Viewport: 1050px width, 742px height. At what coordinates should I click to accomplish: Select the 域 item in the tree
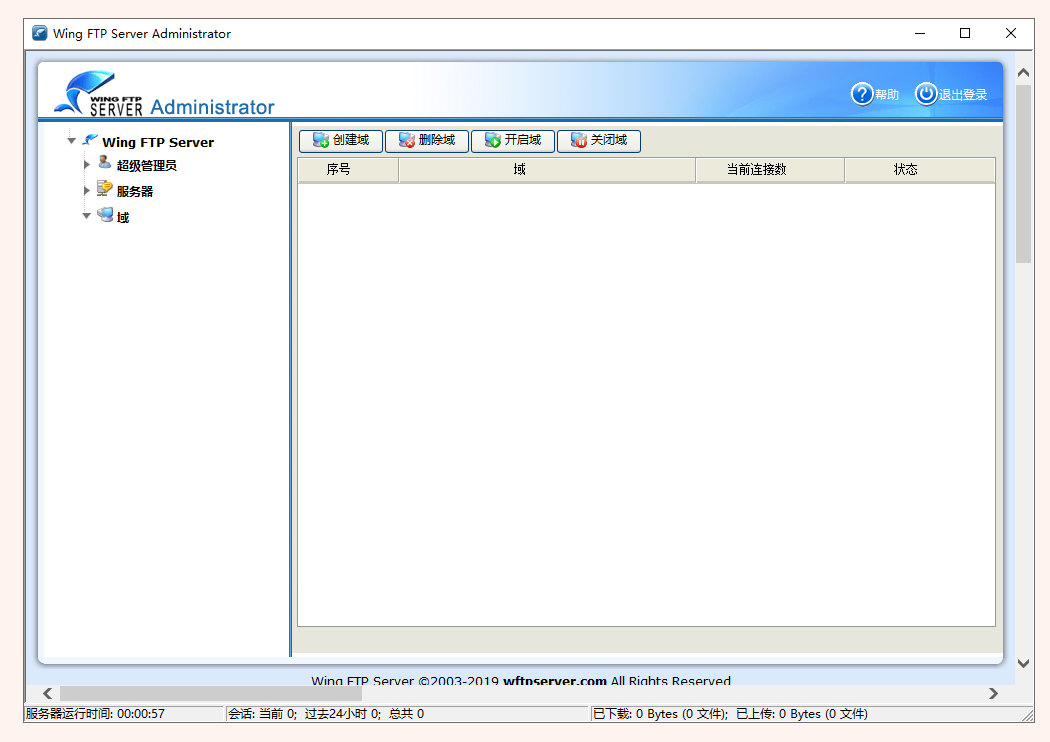122,216
